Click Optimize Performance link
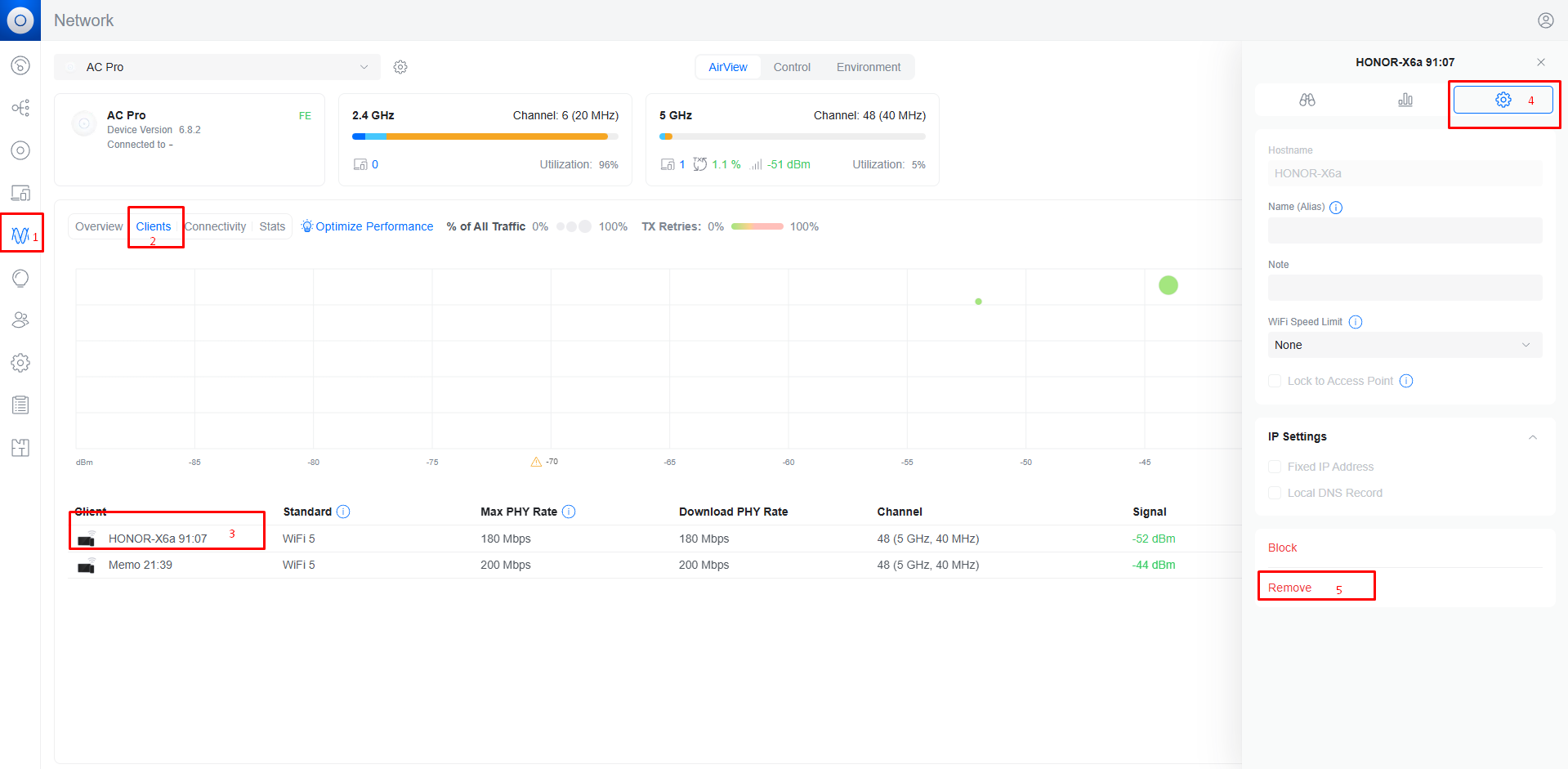 point(367,226)
